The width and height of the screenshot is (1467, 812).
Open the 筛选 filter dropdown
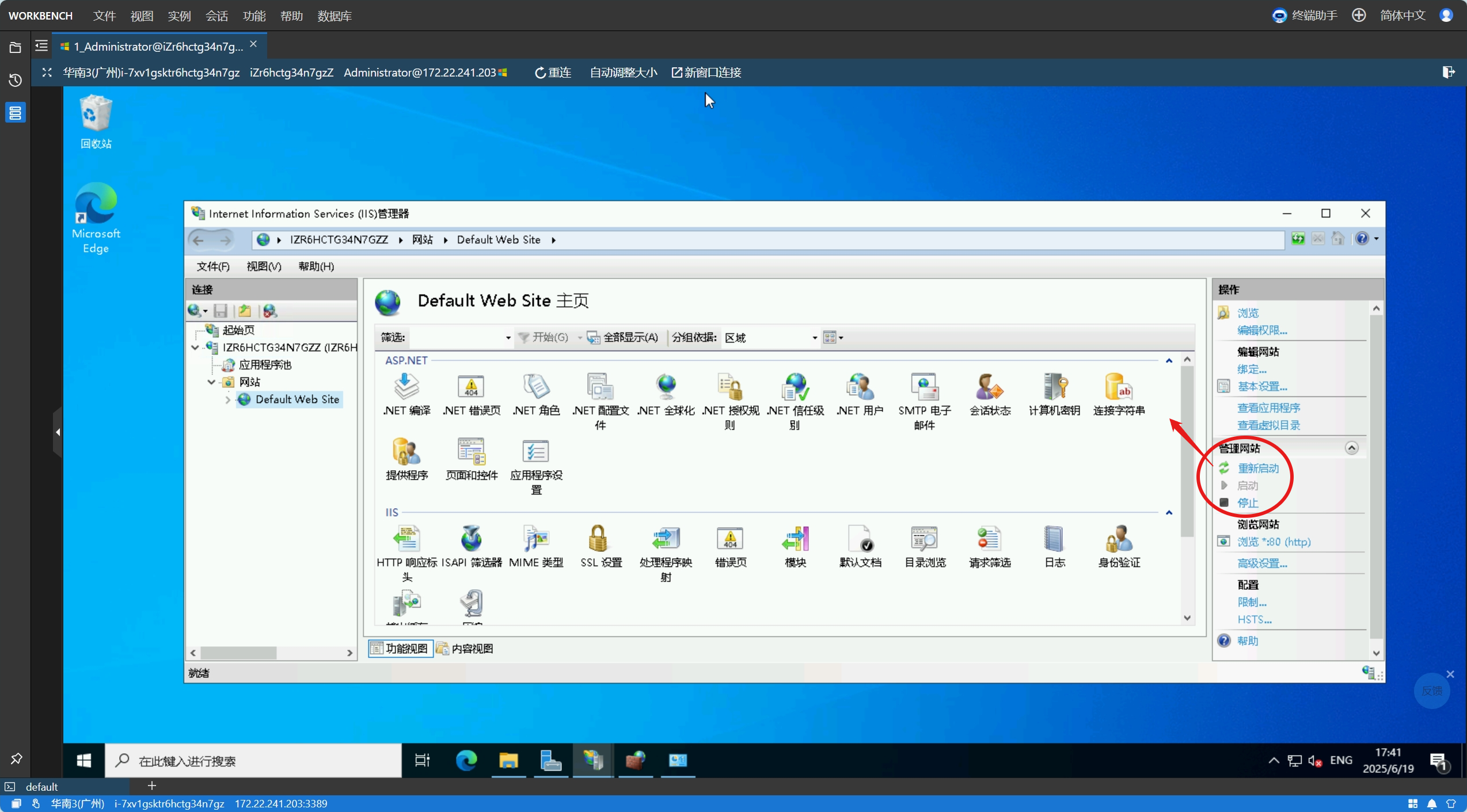coord(508,338)
